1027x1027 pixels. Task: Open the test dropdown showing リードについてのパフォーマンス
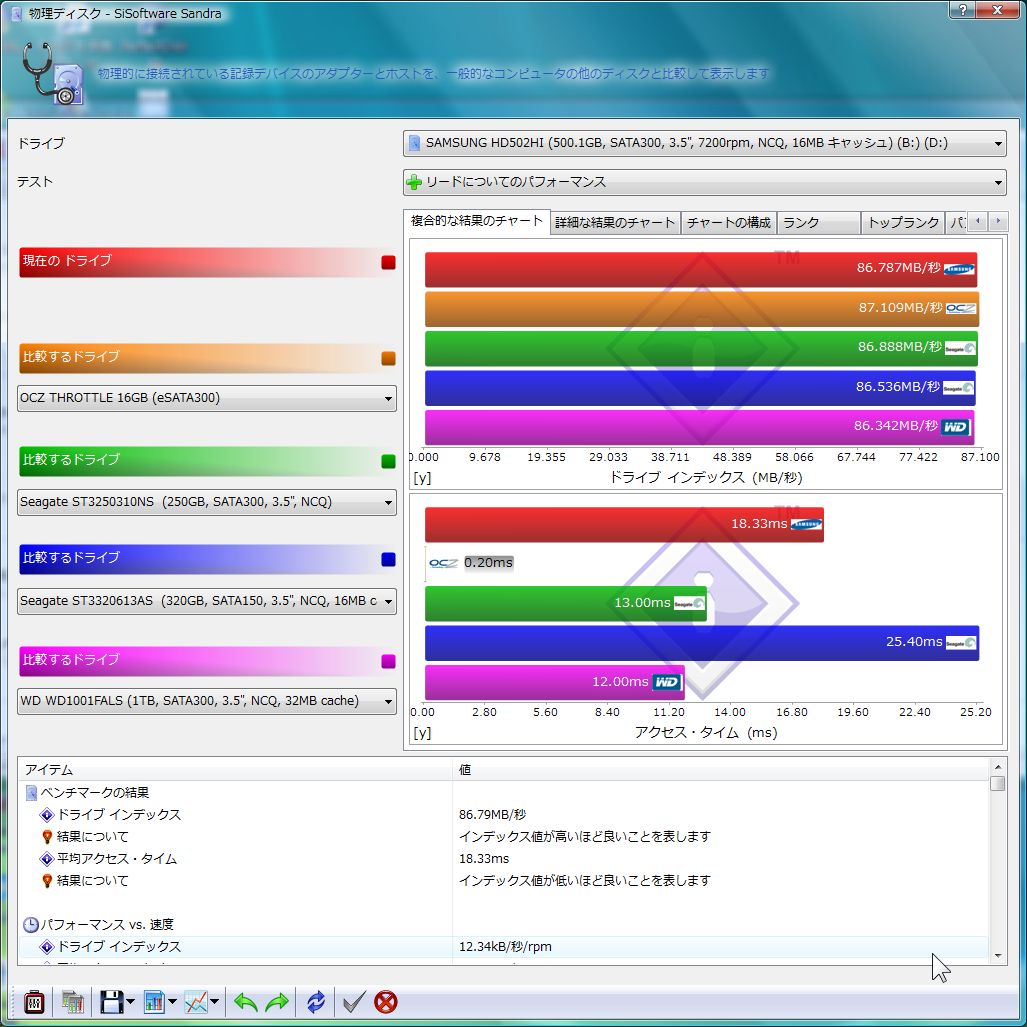pos(705,182)
